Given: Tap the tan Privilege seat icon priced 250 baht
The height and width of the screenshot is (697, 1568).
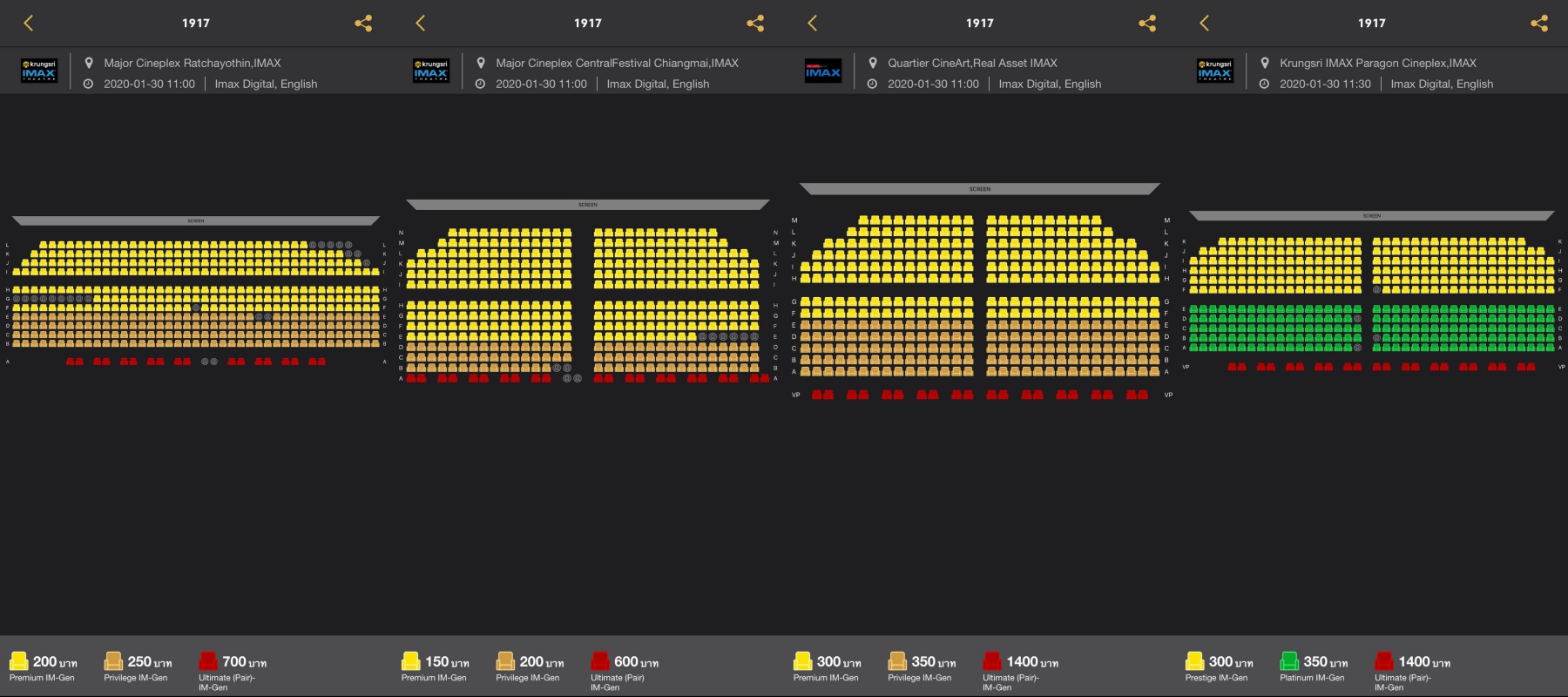Looking at the screenshot, I should [x=113, y=661].
